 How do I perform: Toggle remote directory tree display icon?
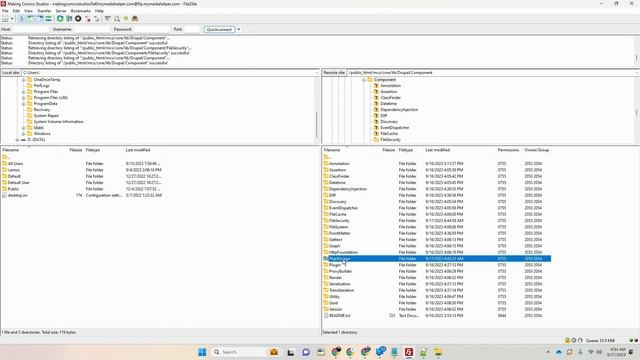pyautogui.click(x=40, y=19)
